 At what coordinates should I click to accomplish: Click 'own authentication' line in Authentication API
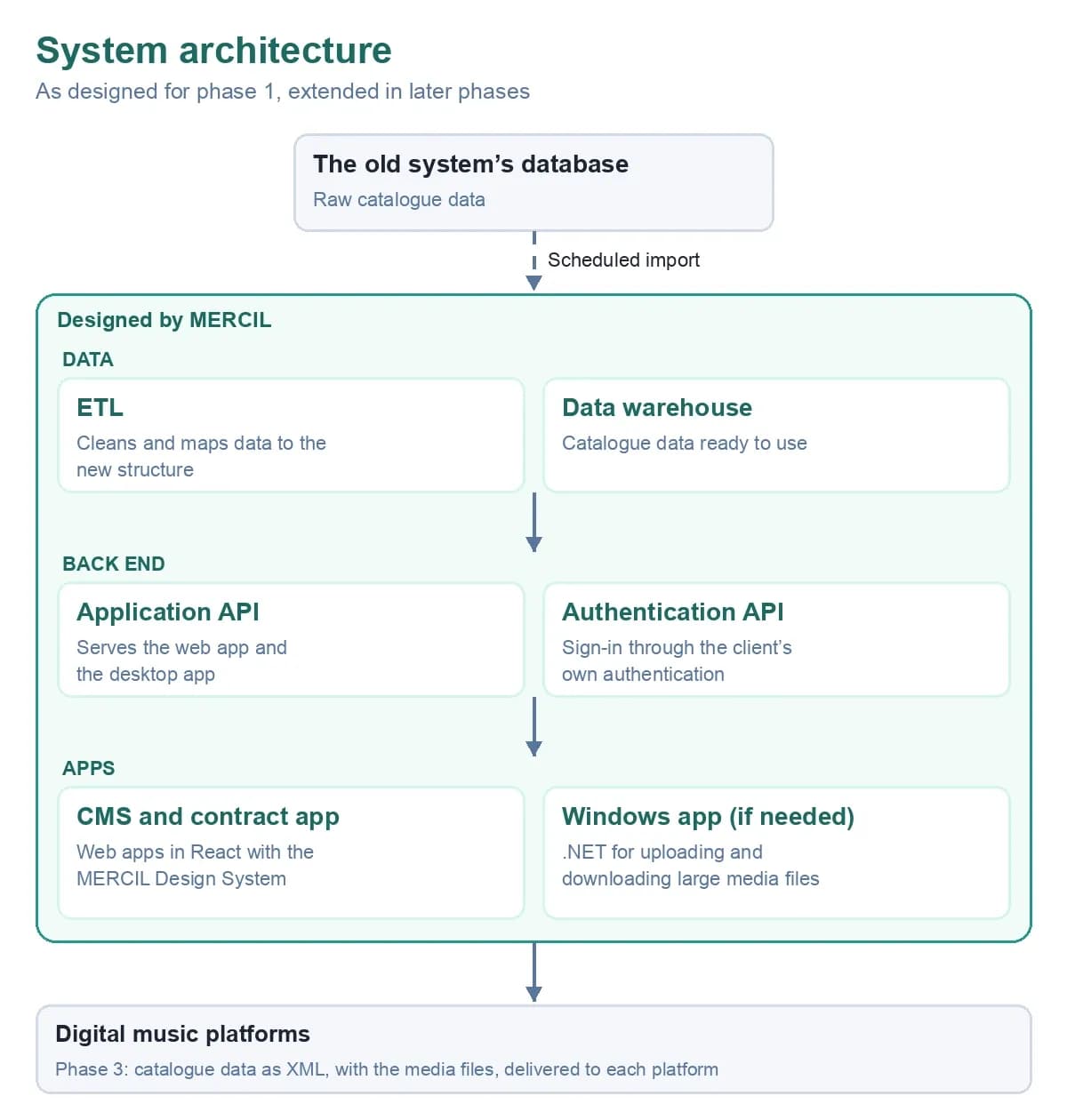[643, 674]
